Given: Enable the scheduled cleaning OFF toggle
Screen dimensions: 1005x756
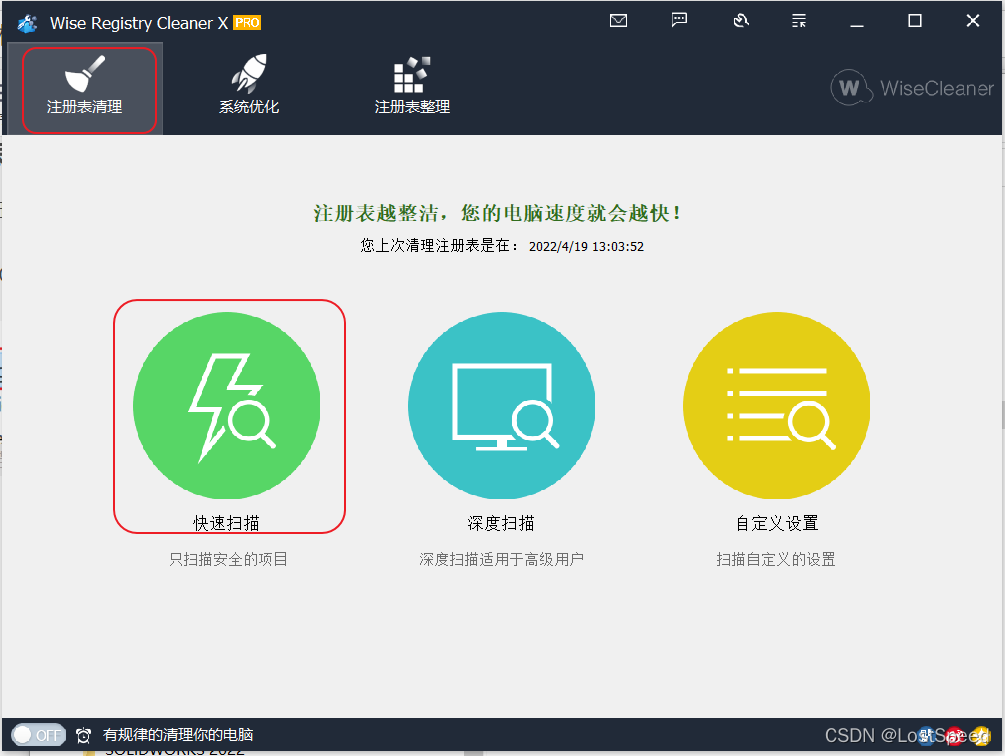Looking at the screenshot, I should (38, 734).
